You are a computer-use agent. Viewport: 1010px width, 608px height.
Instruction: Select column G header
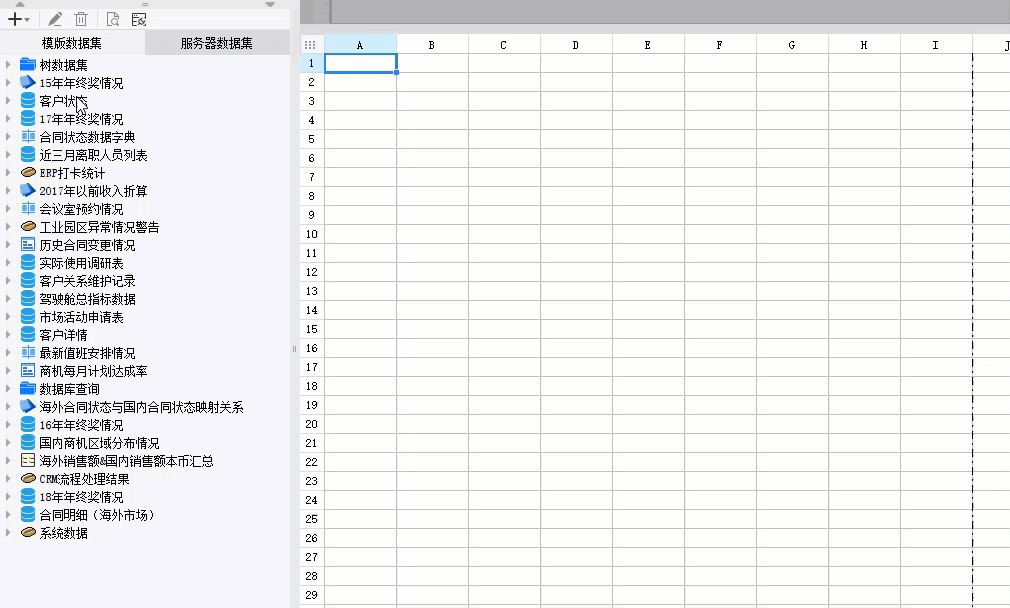coord(792,44)
